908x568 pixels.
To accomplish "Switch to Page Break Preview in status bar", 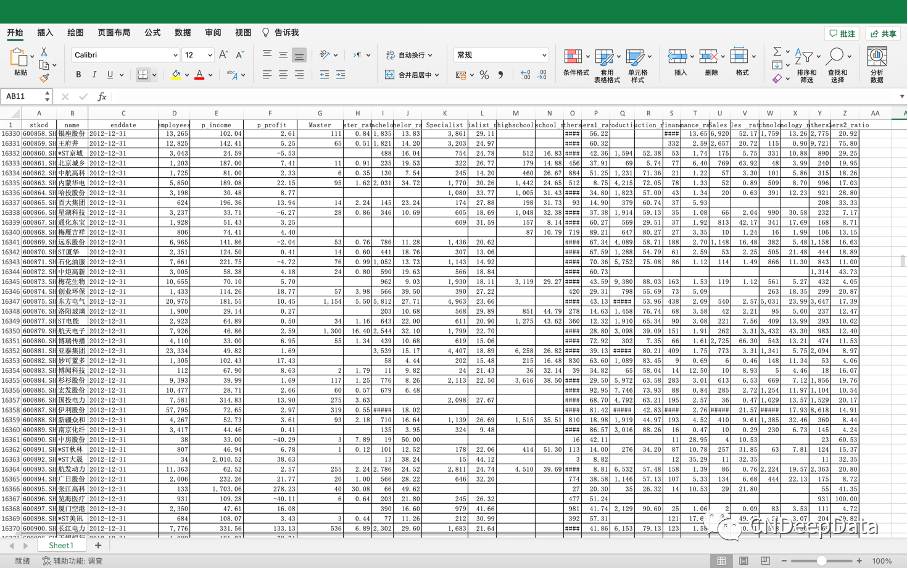I will tap(765, 560).
